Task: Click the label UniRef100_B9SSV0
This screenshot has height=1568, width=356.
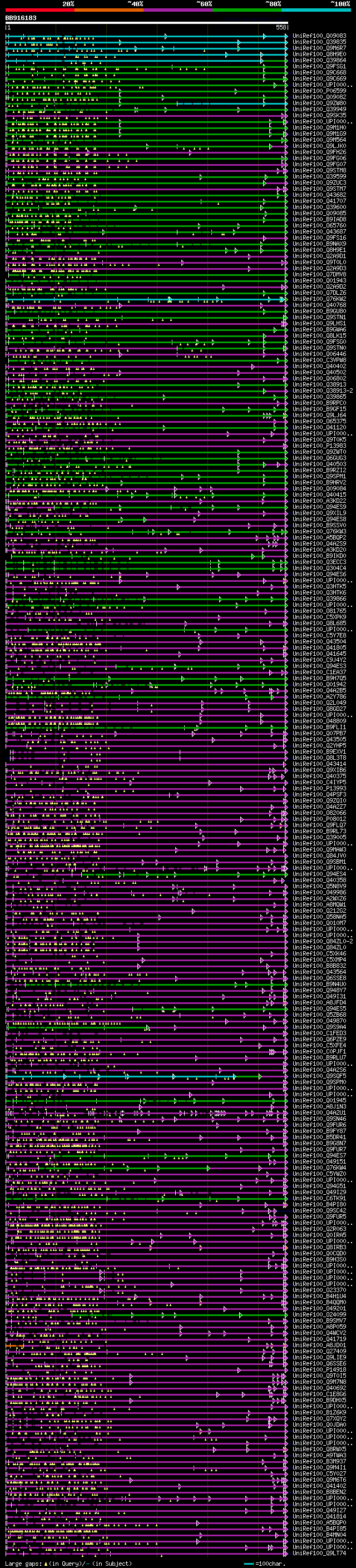Action: click(x=319, y=525)
